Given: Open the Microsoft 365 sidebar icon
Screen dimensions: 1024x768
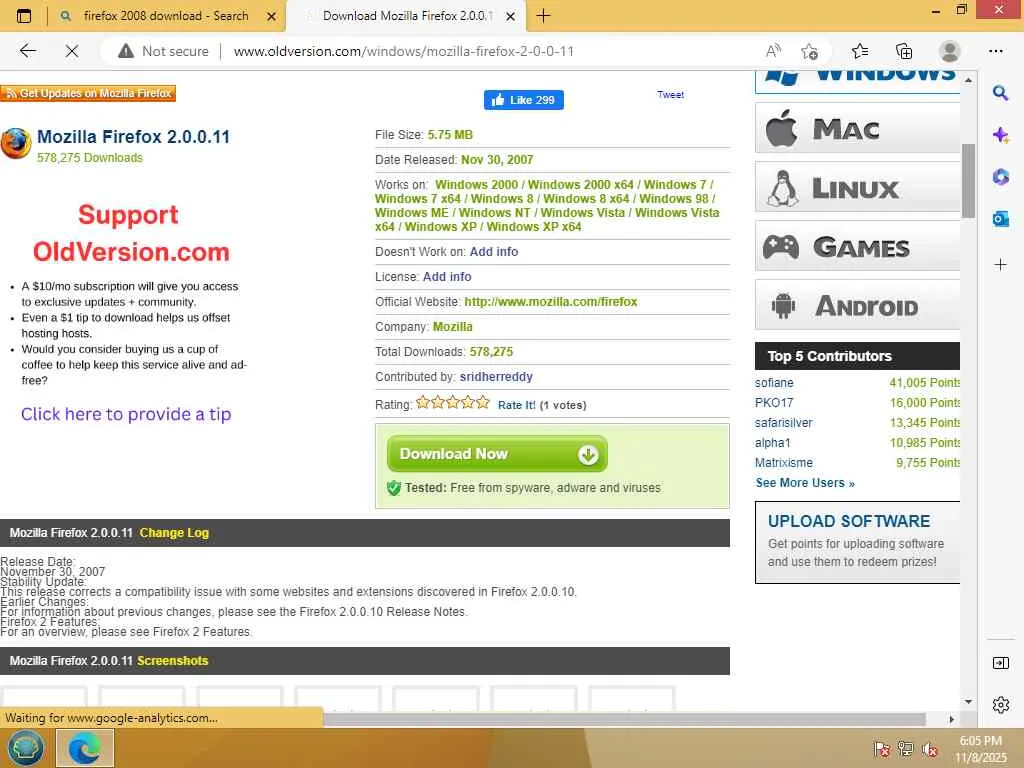Looking at the screenshot, I should pos(1000,177).
